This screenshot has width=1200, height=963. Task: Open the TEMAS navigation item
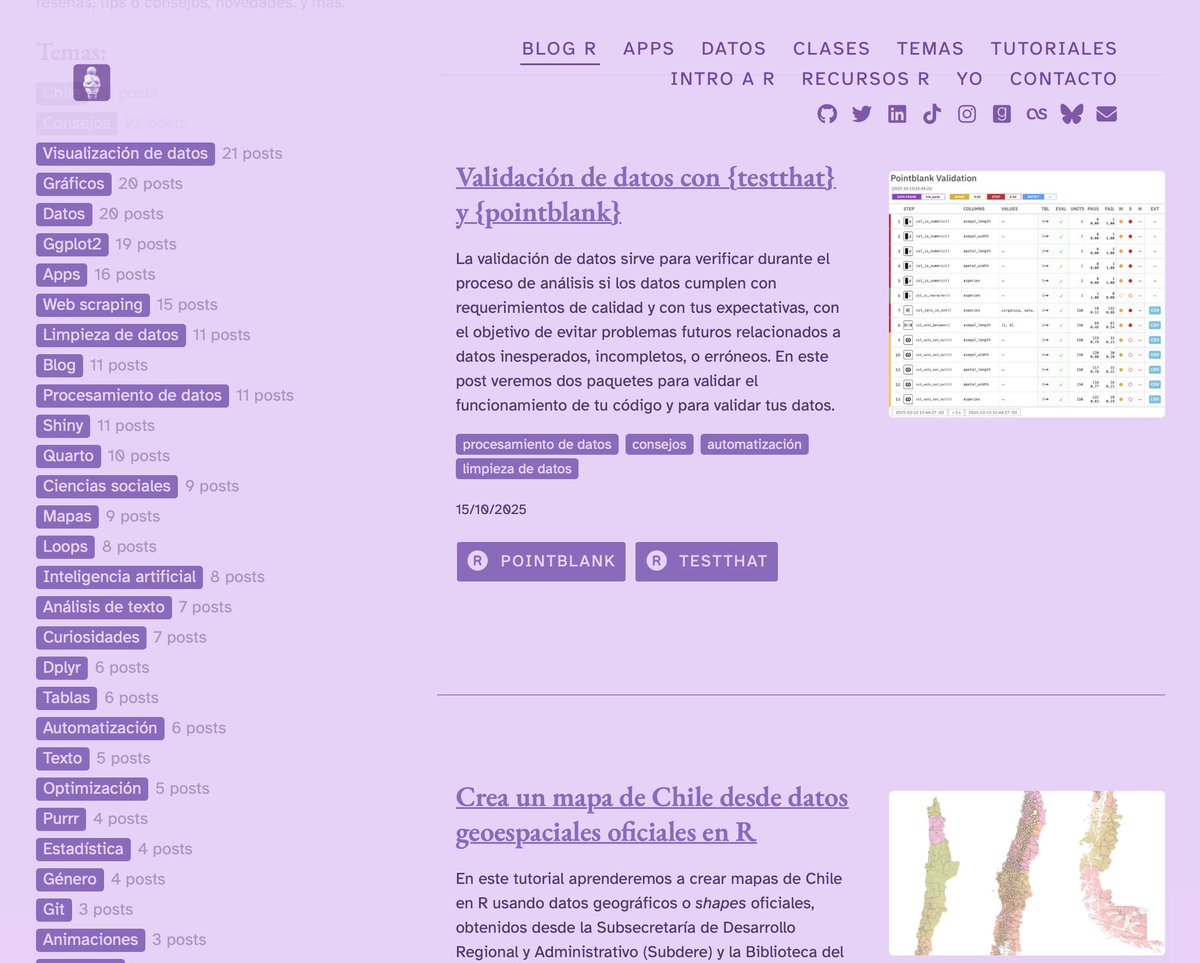coord(931,48)
